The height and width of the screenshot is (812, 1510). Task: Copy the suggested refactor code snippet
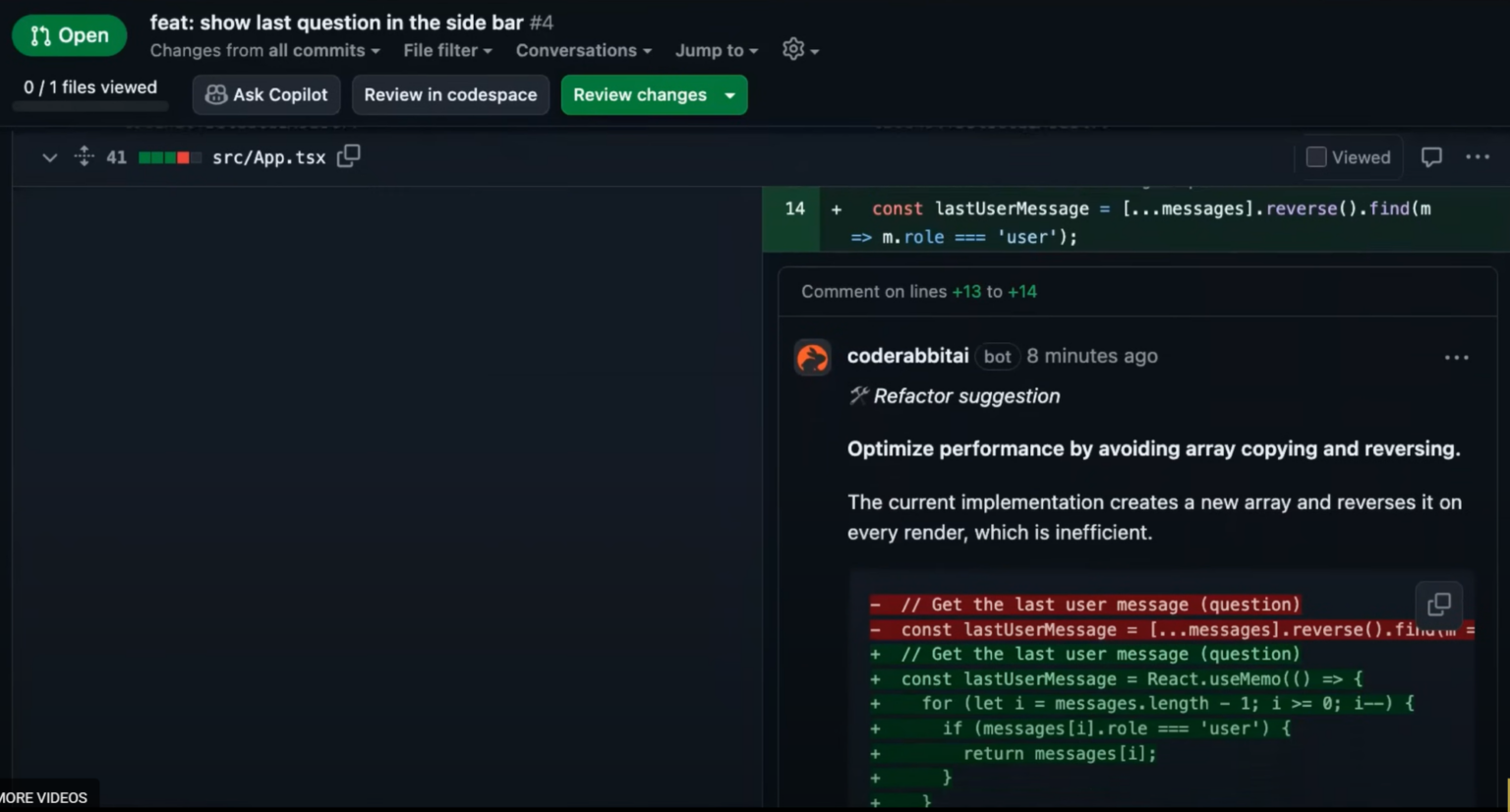(1438, 604)
